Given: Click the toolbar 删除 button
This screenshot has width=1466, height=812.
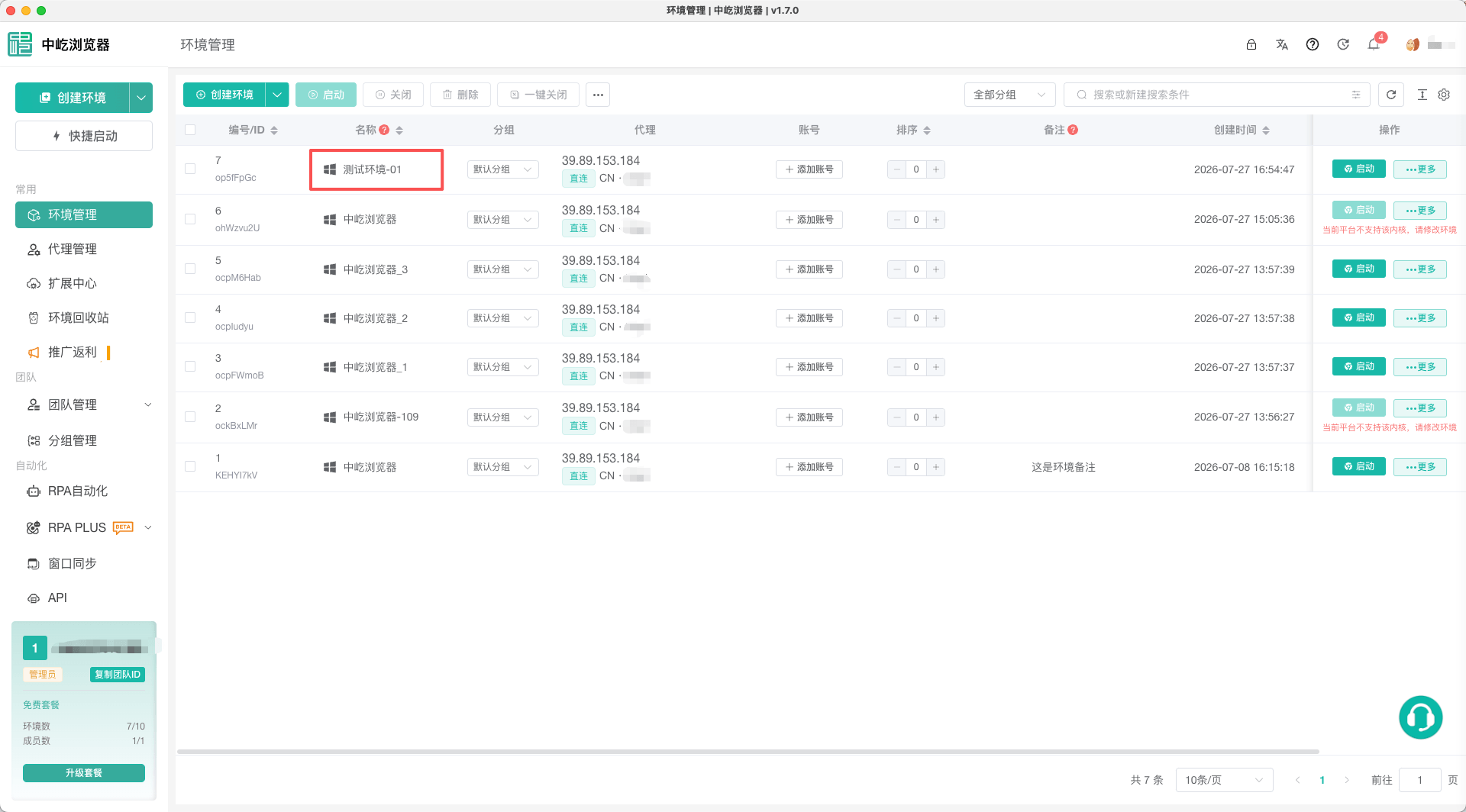Looking at the screenshot, I should coord(460,95).
